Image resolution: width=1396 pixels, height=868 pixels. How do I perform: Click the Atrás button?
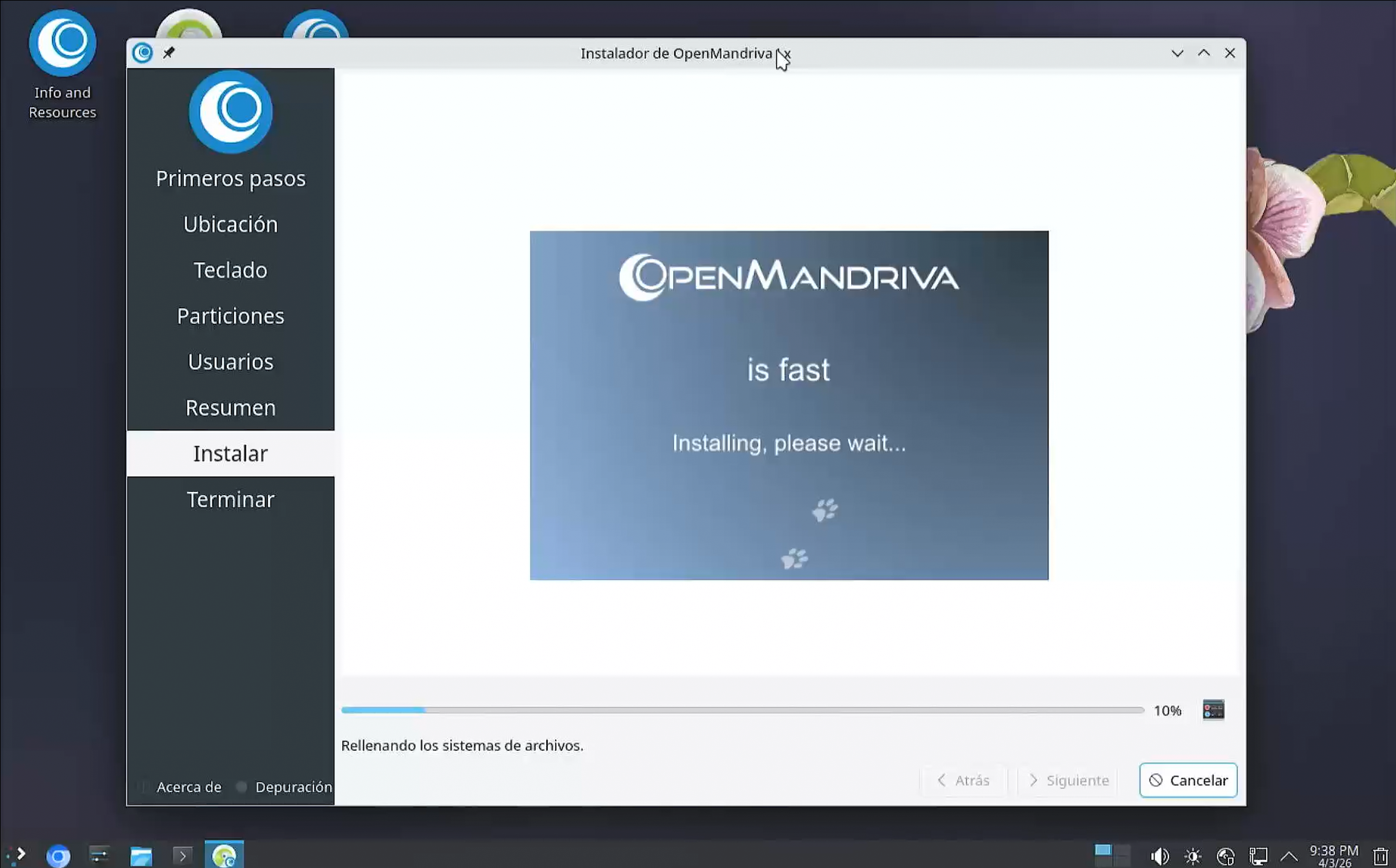coord(963,780)
